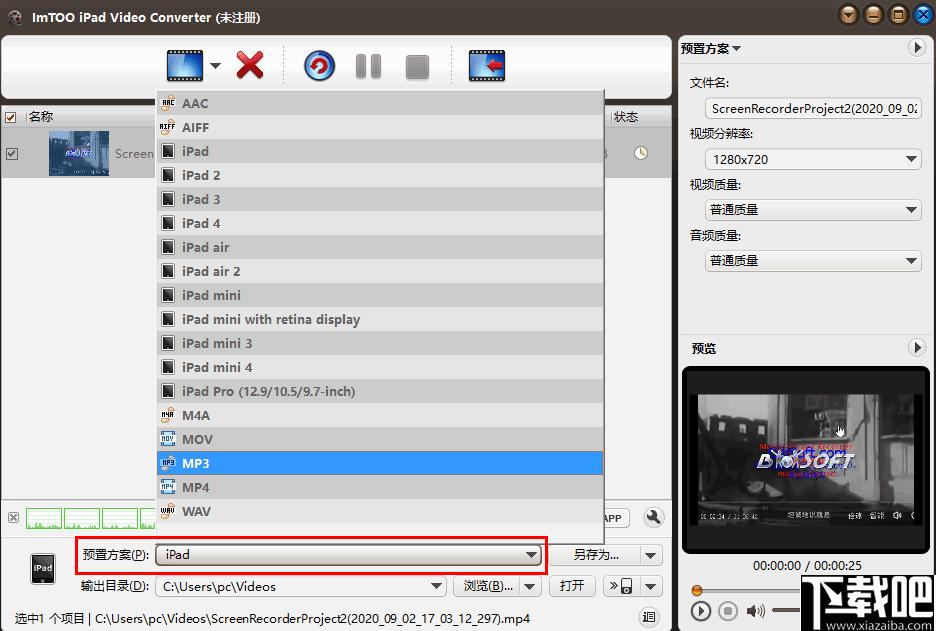The width and height of the screenshot is (936, 631).
Task: Click the clock status icon in the row
Action: (x=641, y=153)
